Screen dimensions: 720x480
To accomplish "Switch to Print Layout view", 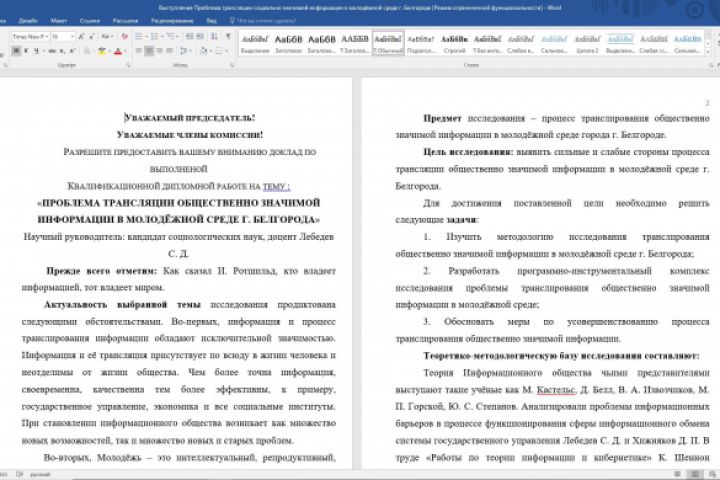I will point(695,474).
